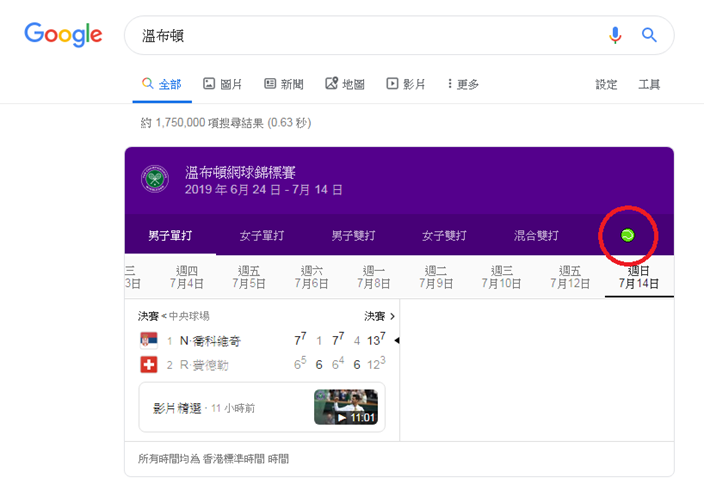Select date 週五 7月5日

coord(249,277)
